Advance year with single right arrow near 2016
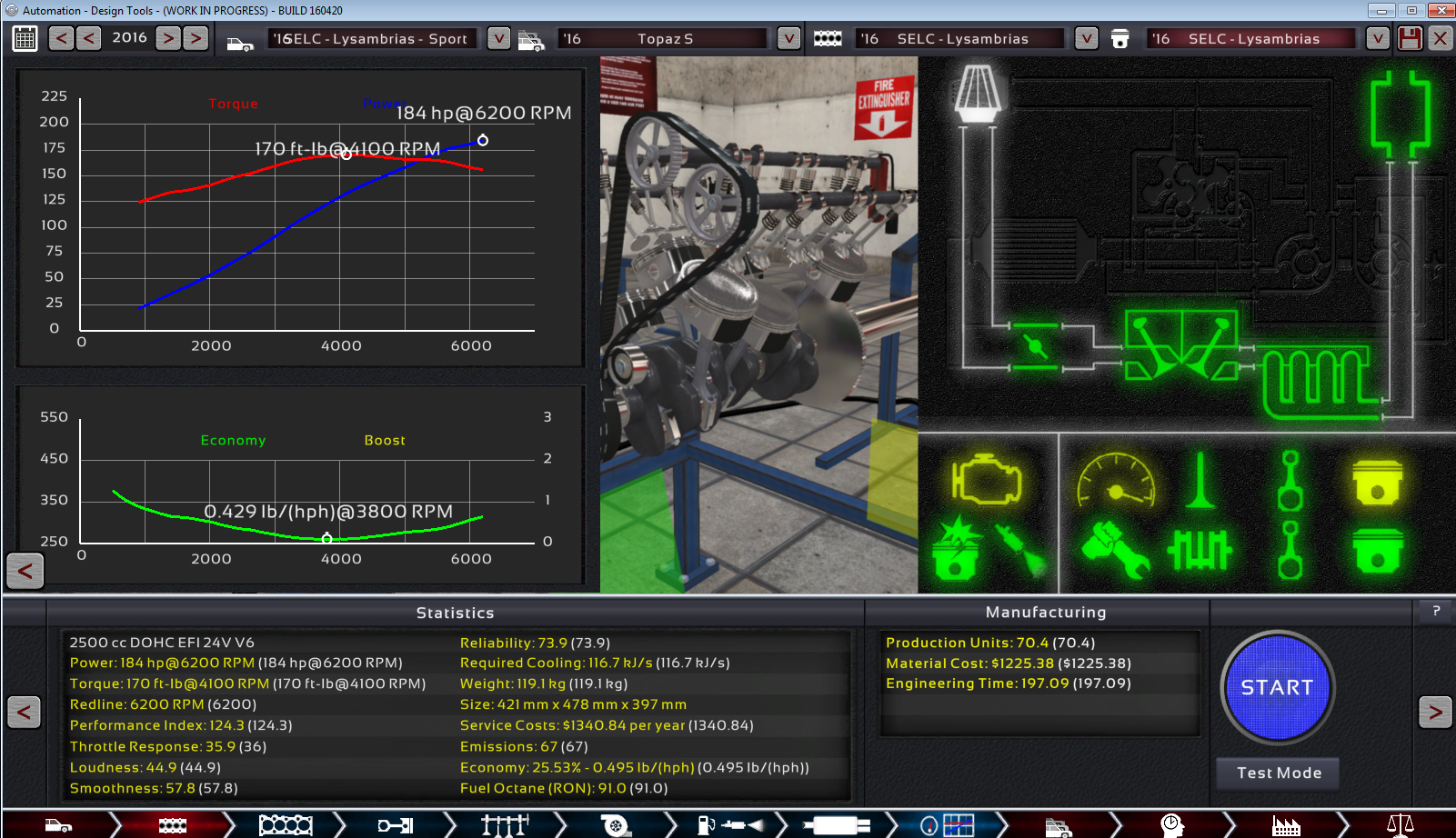This screenshot has width=1456, height=838. tap(168, 38)
